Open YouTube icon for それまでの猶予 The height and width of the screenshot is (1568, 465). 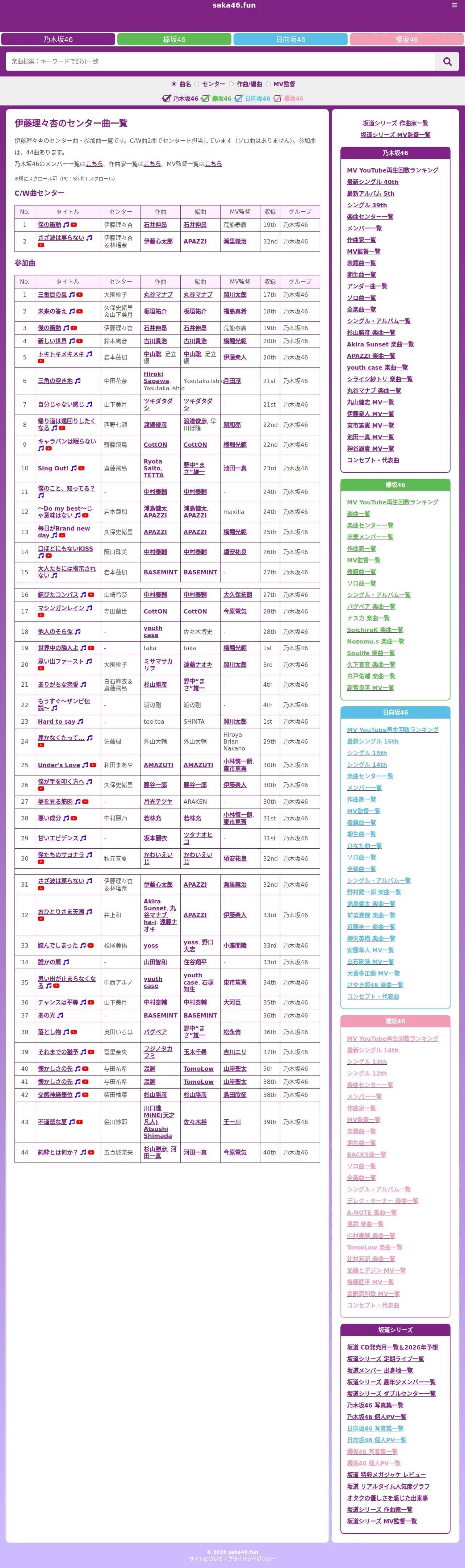point(91,1052)
